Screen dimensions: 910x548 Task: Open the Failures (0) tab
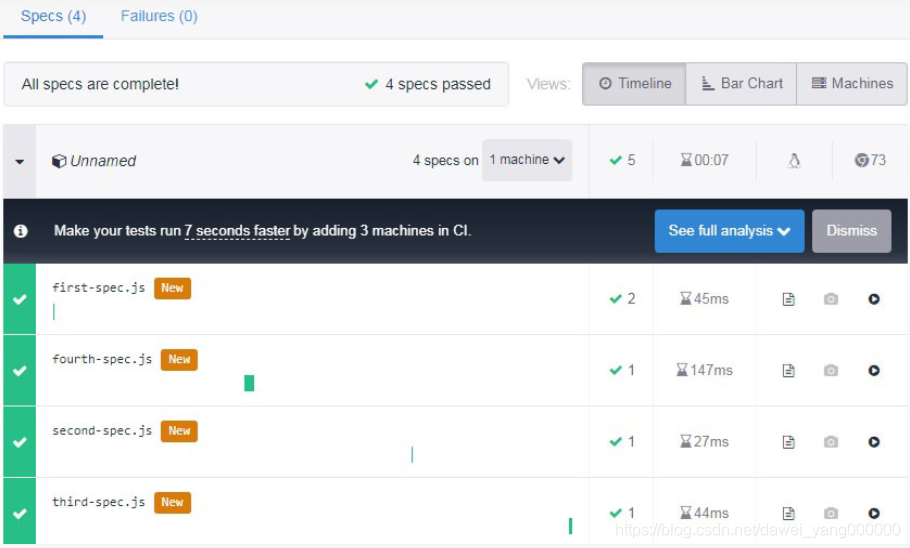pyautogui.click(x=159, y=16)
